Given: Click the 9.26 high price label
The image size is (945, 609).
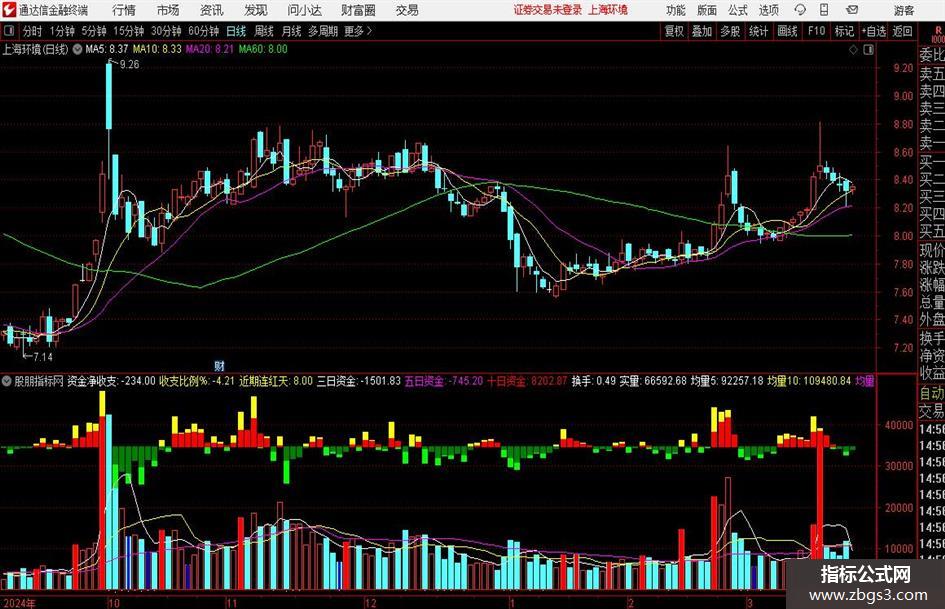Looking at the screenshot, I should click(x=129, y=65).
